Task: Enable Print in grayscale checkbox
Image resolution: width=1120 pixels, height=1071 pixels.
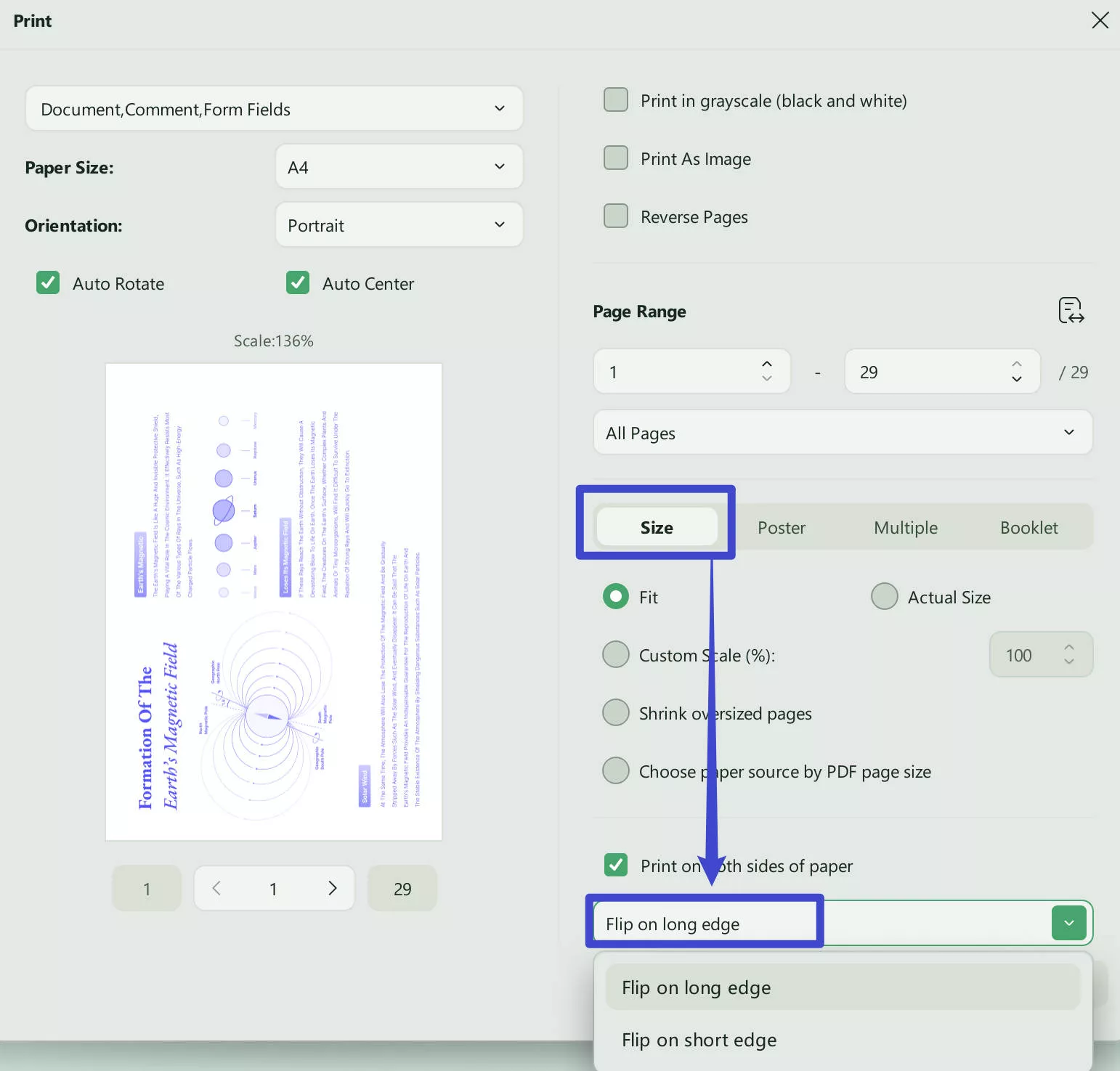Action: click(x=616, y=100)
